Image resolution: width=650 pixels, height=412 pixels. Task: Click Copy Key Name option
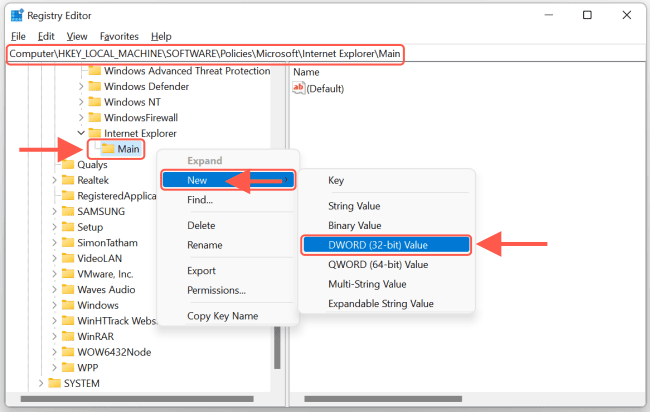[222, 316]
